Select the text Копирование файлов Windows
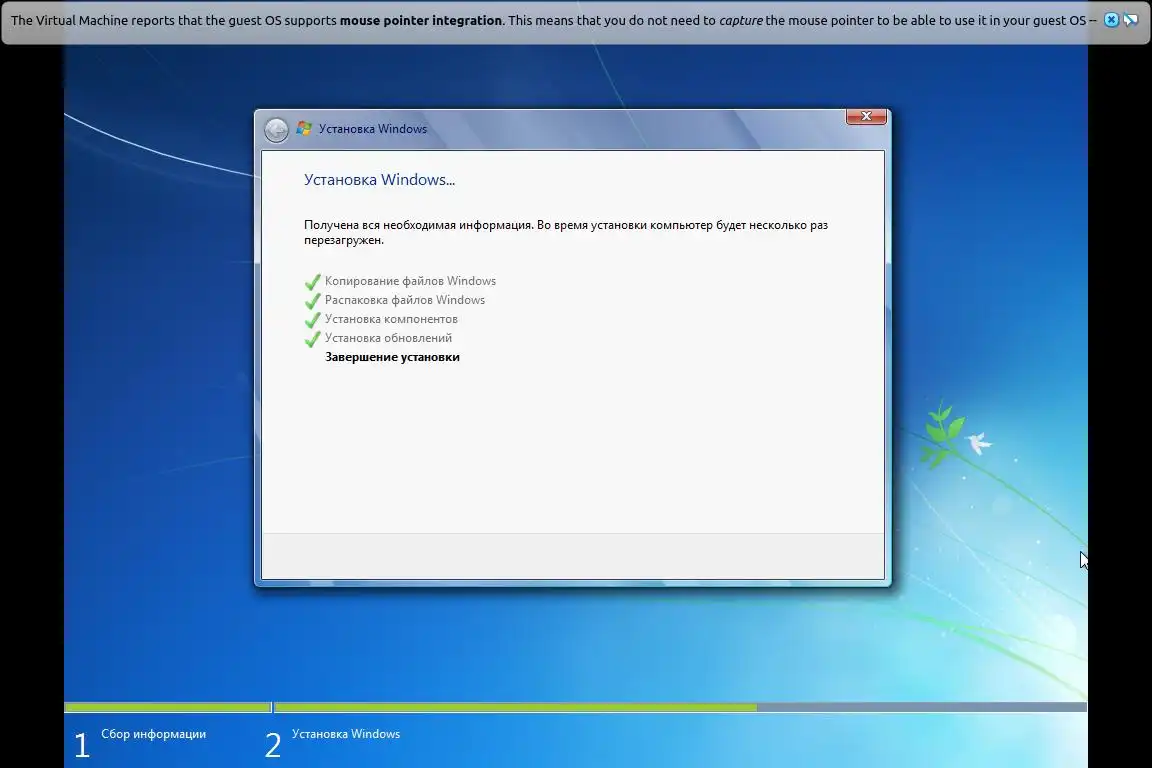 tap(410, 281)
